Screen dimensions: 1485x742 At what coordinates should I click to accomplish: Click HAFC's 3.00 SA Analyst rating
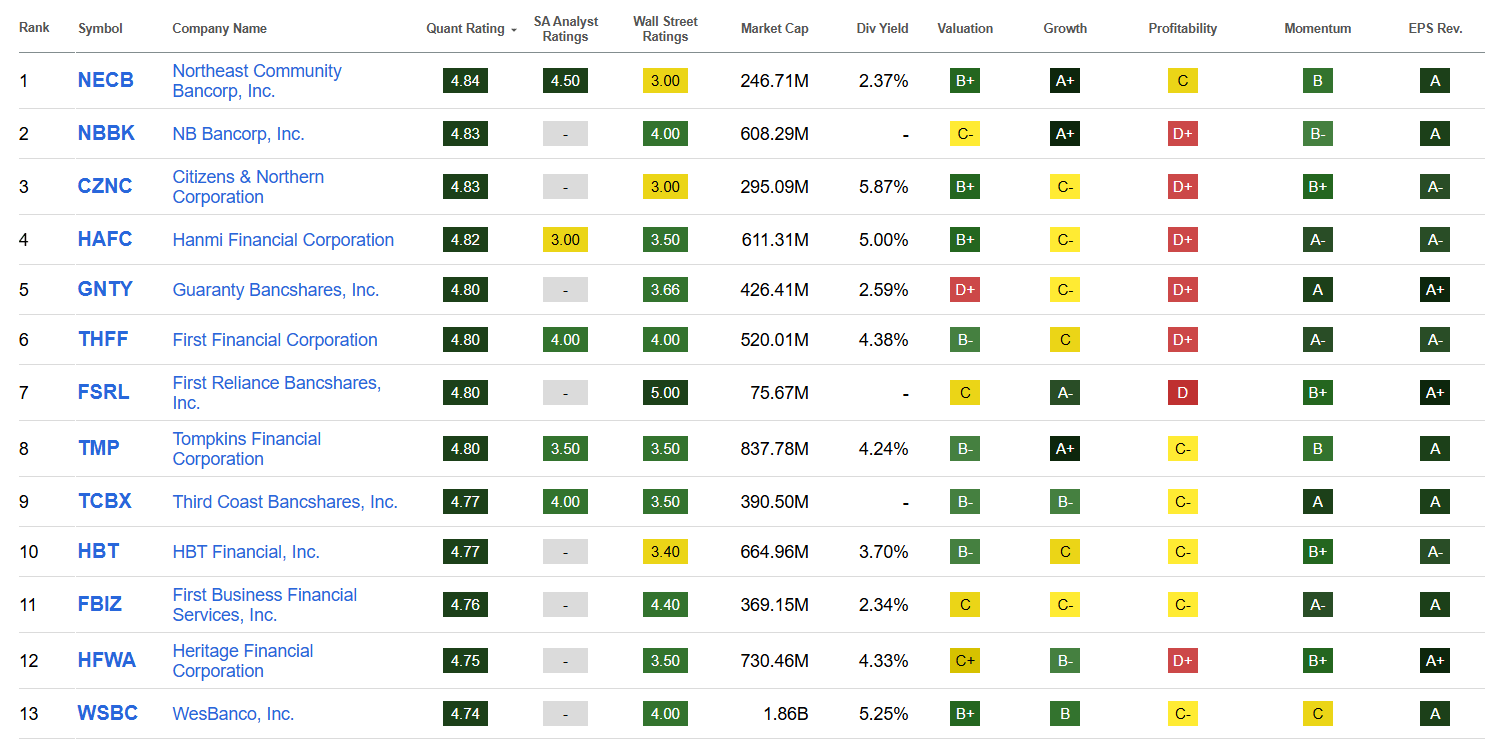click(x=565, y=240)
